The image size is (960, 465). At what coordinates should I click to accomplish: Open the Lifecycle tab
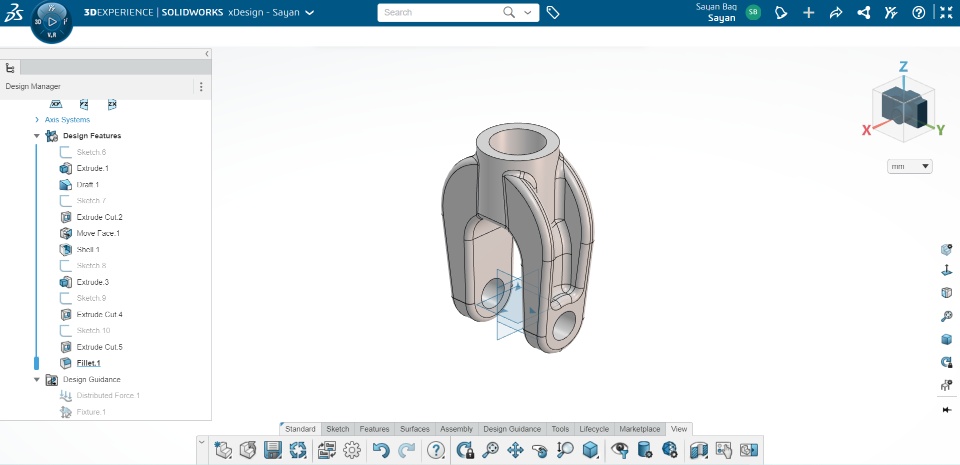click(x=594, y=429)
